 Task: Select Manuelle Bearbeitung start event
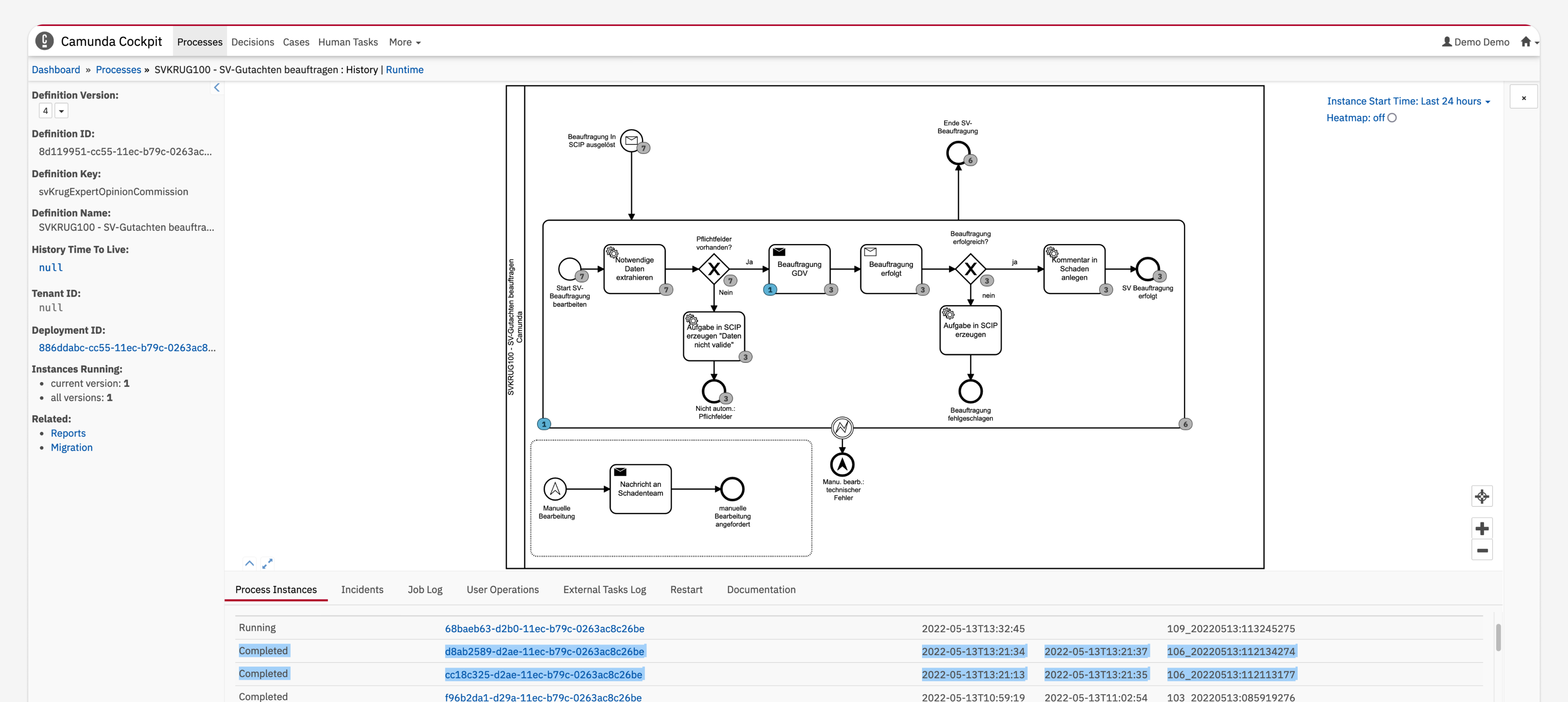pyautogui.click(x=555, y=489)
